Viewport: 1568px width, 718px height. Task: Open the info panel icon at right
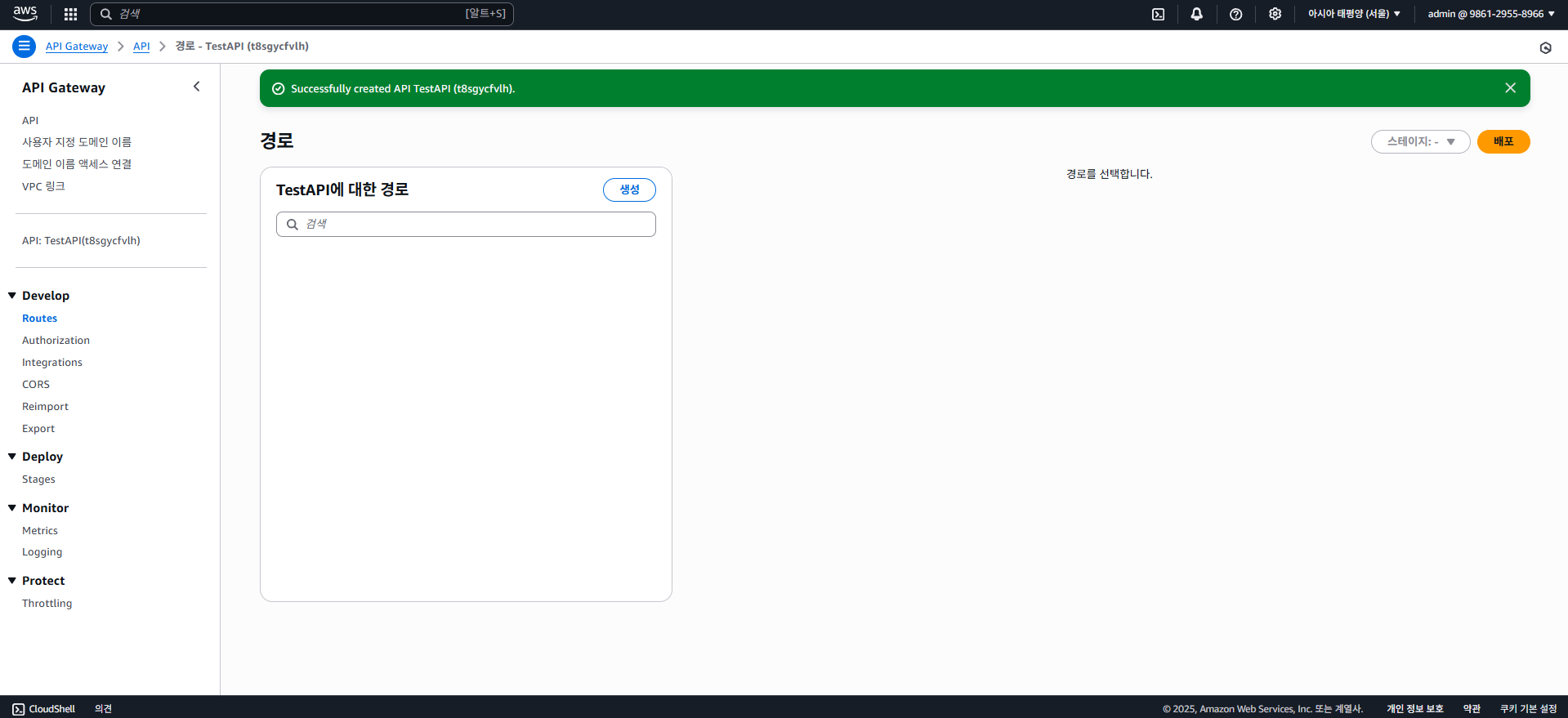(1545, 47)
